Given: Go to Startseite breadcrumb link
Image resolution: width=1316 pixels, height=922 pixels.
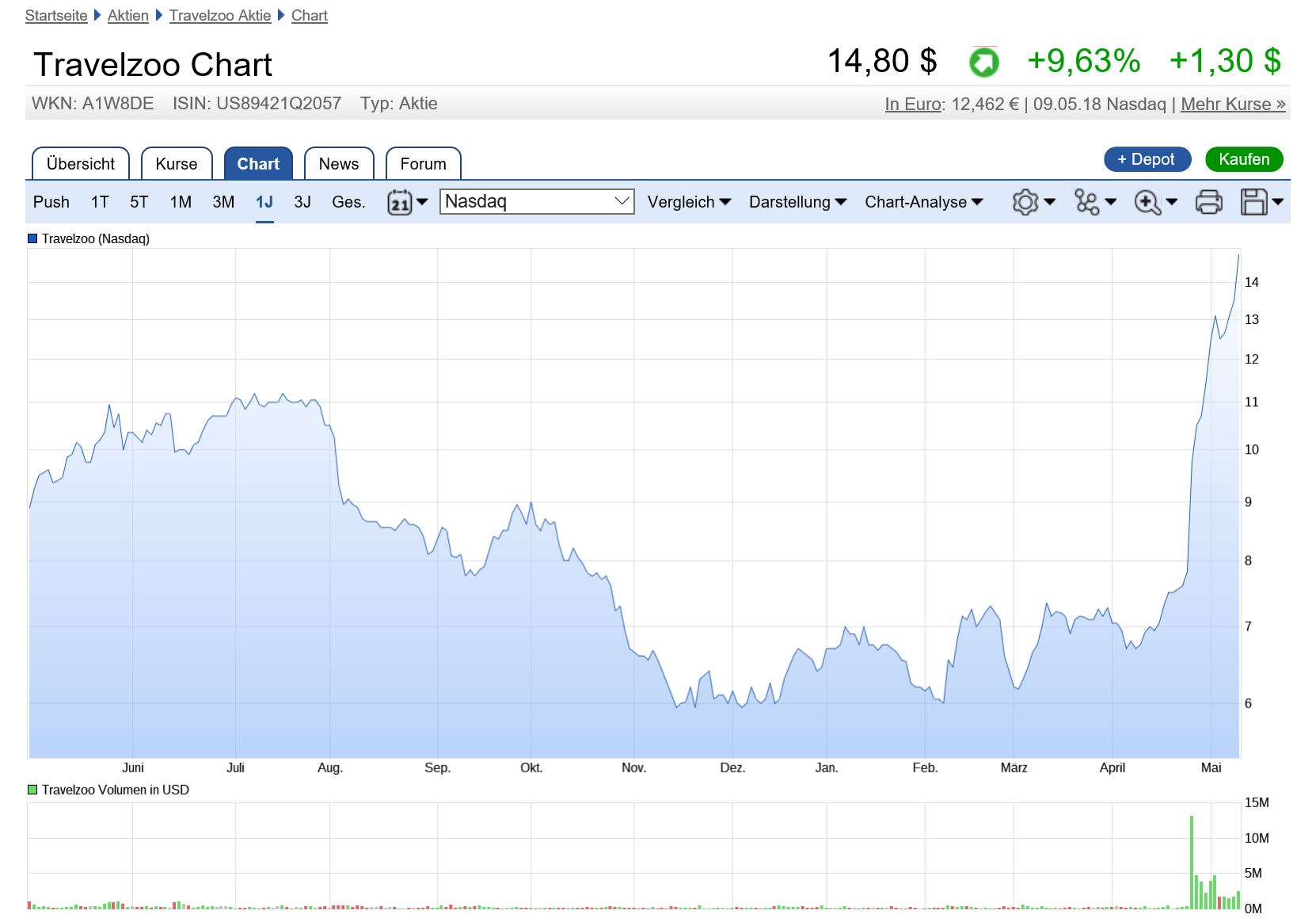Looking at the screenshot, I should 56,16.
